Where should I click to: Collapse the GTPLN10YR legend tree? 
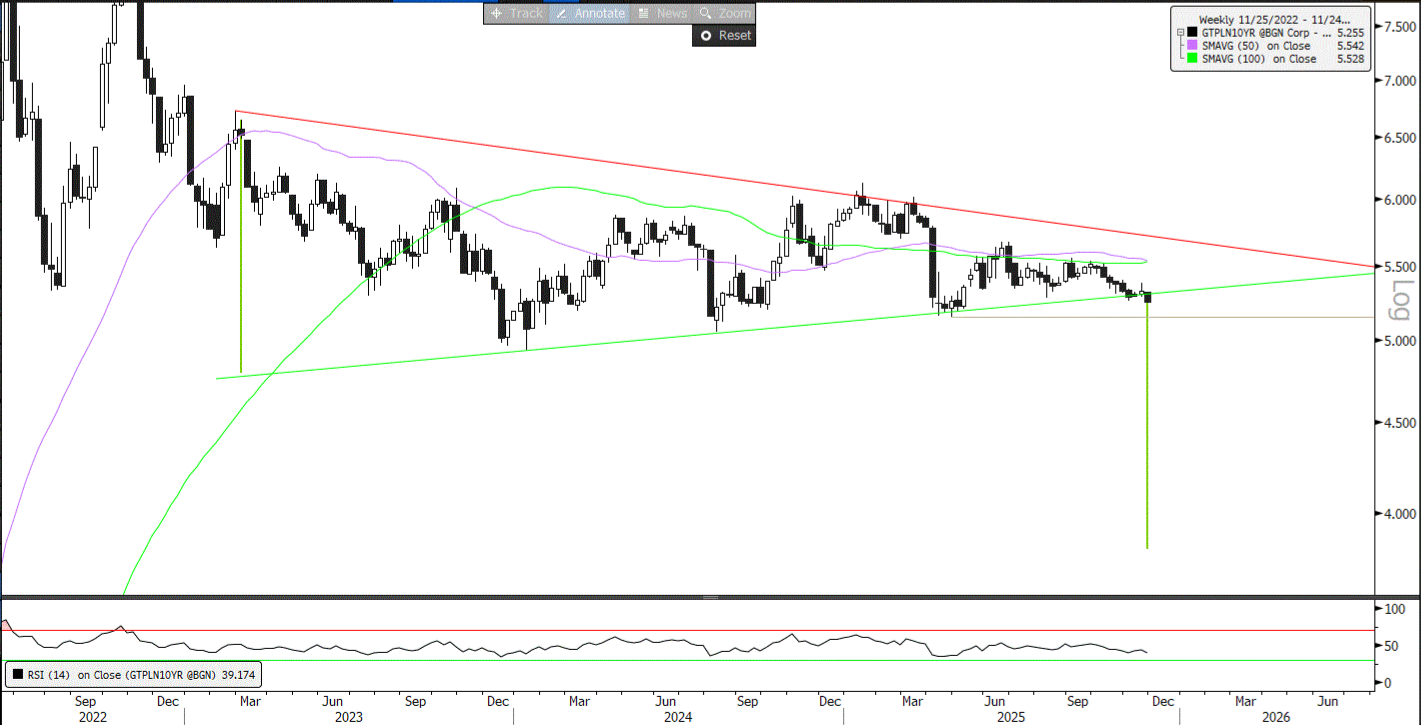(1180, 33)
